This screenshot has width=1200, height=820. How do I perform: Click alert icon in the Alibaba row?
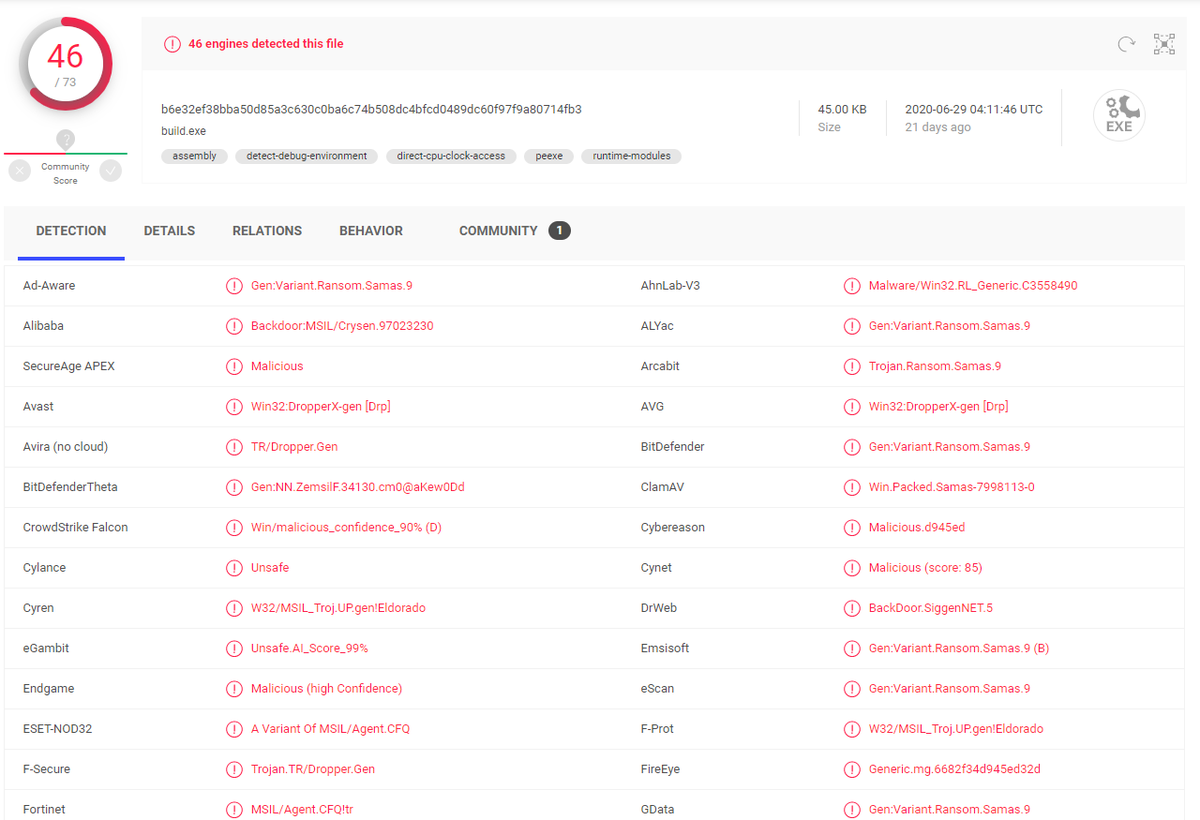point(234,326)
